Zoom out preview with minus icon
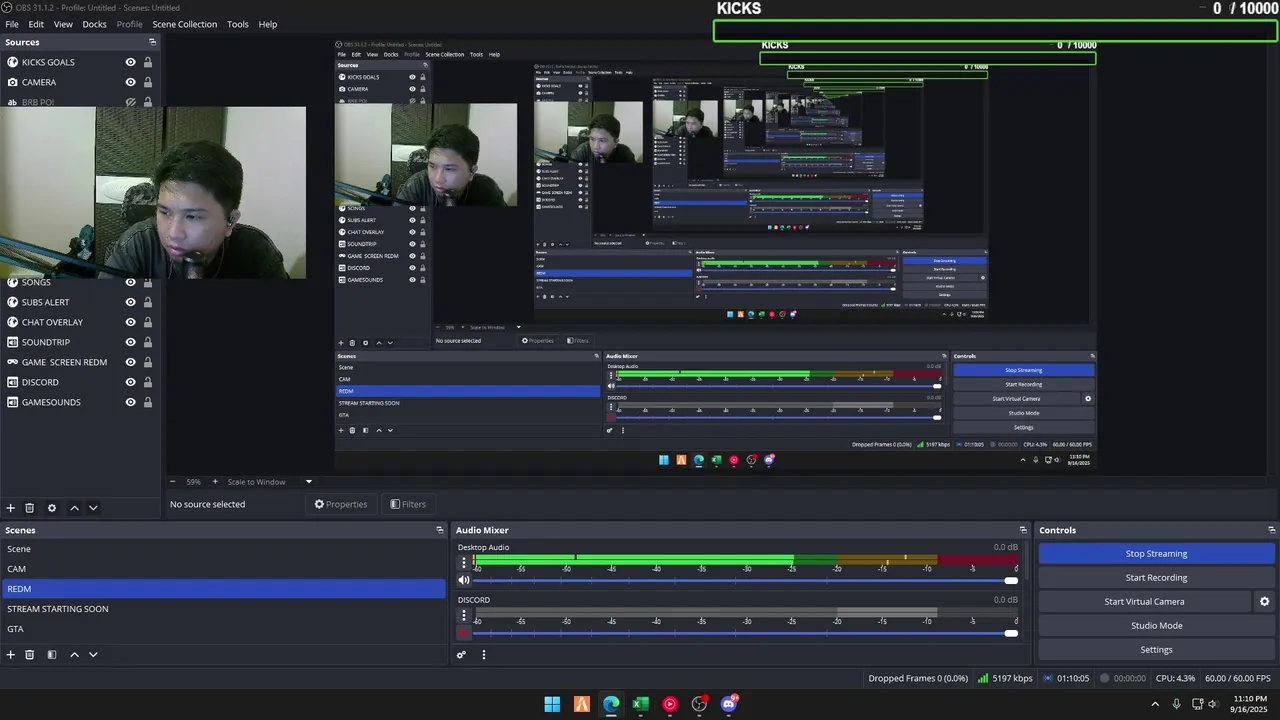This screenshot has height=720, width=1280. (x=172, y=482)
